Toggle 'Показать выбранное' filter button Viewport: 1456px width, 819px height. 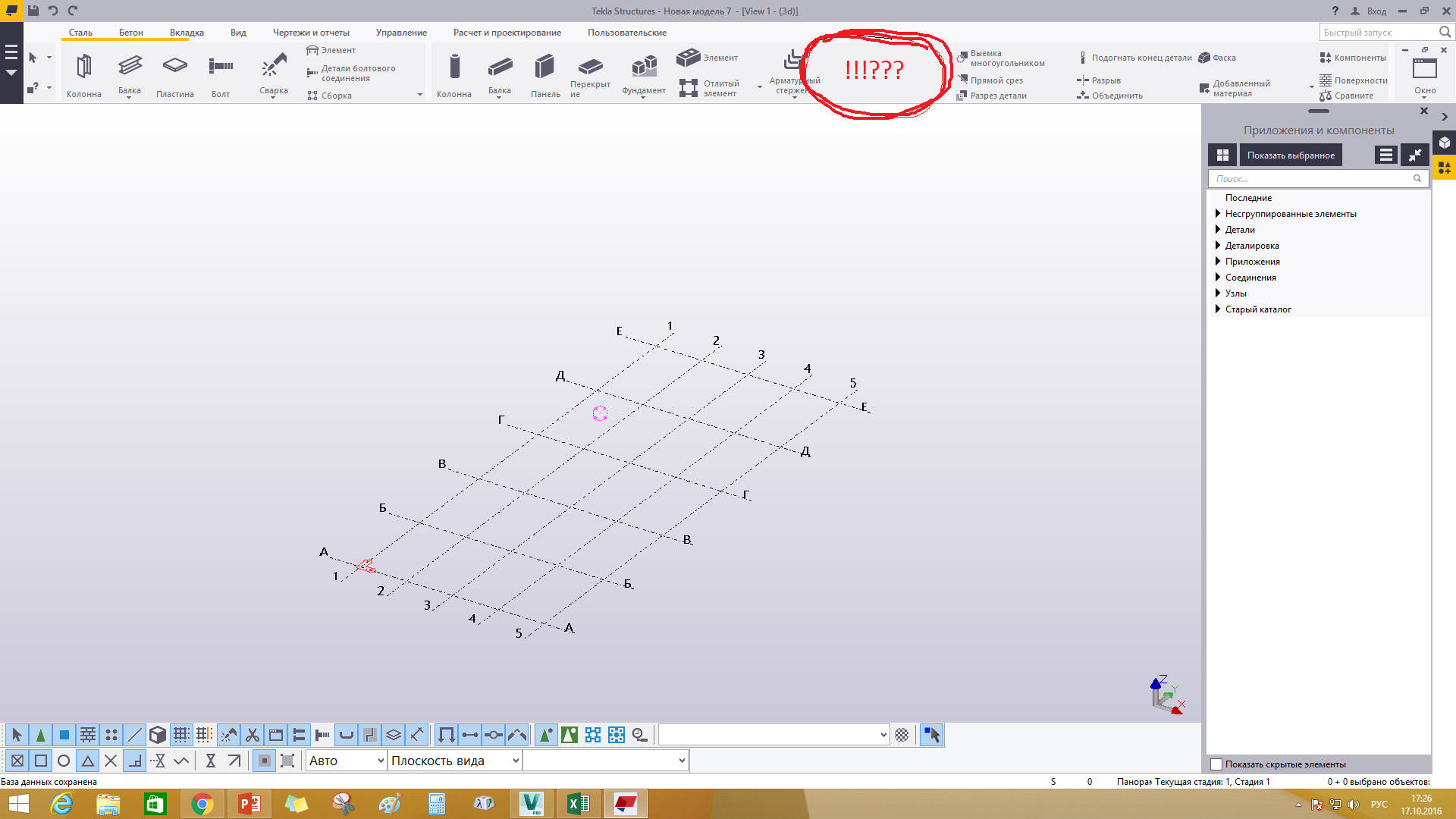pyautogui.click(x=1291, y=155)
